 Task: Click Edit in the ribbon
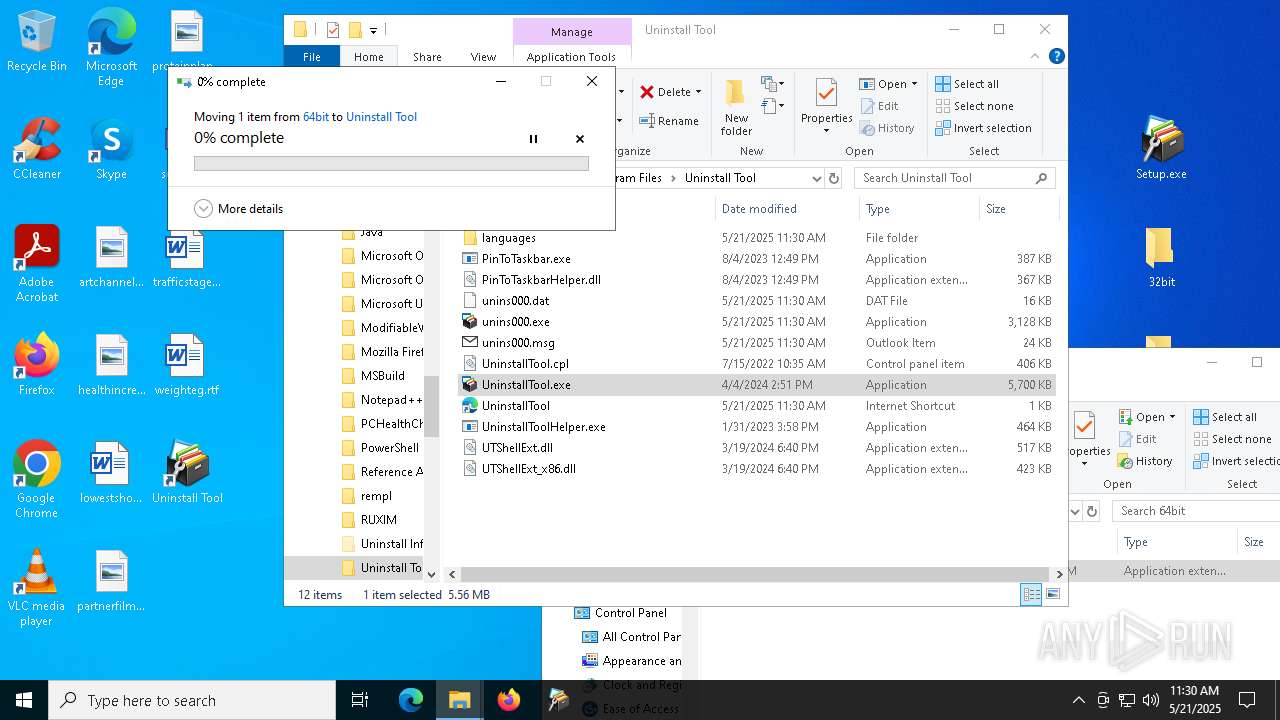tap(878, 106)
